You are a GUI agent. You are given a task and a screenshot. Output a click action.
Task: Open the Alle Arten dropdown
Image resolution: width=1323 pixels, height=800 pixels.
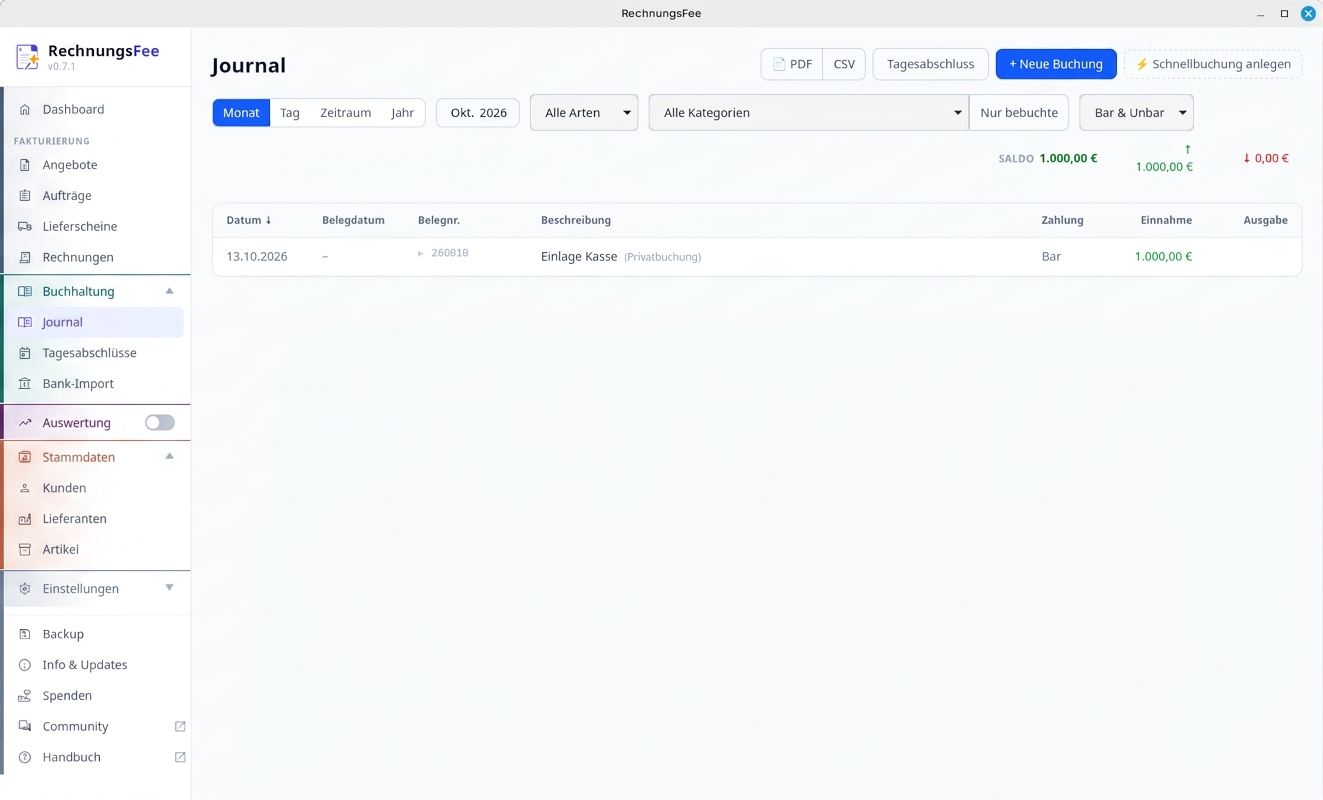click(x=584, y=113)
